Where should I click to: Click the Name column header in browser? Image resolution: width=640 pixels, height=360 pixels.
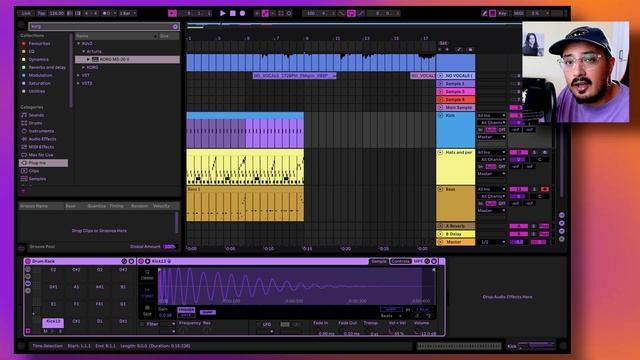click(x=116, y=36)
